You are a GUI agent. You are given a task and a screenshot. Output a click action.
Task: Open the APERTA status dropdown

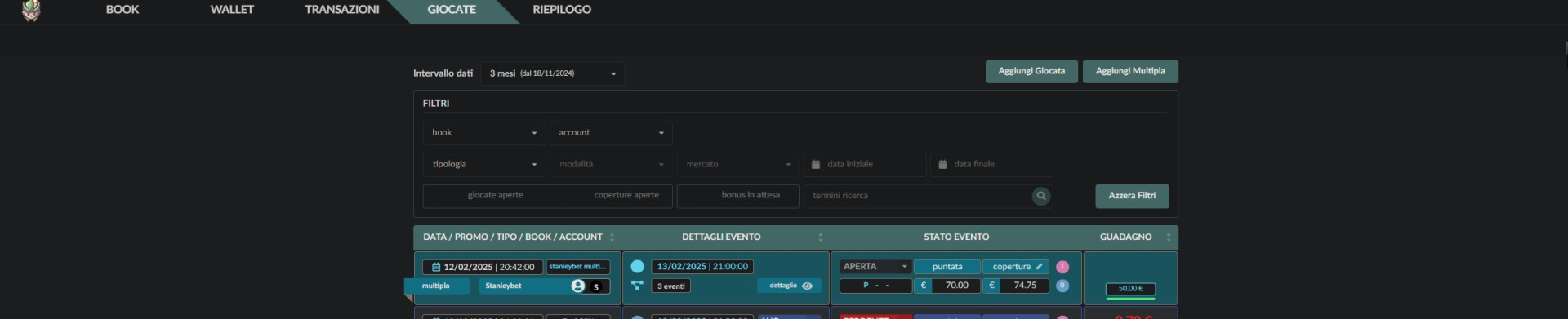pos(875,267)
